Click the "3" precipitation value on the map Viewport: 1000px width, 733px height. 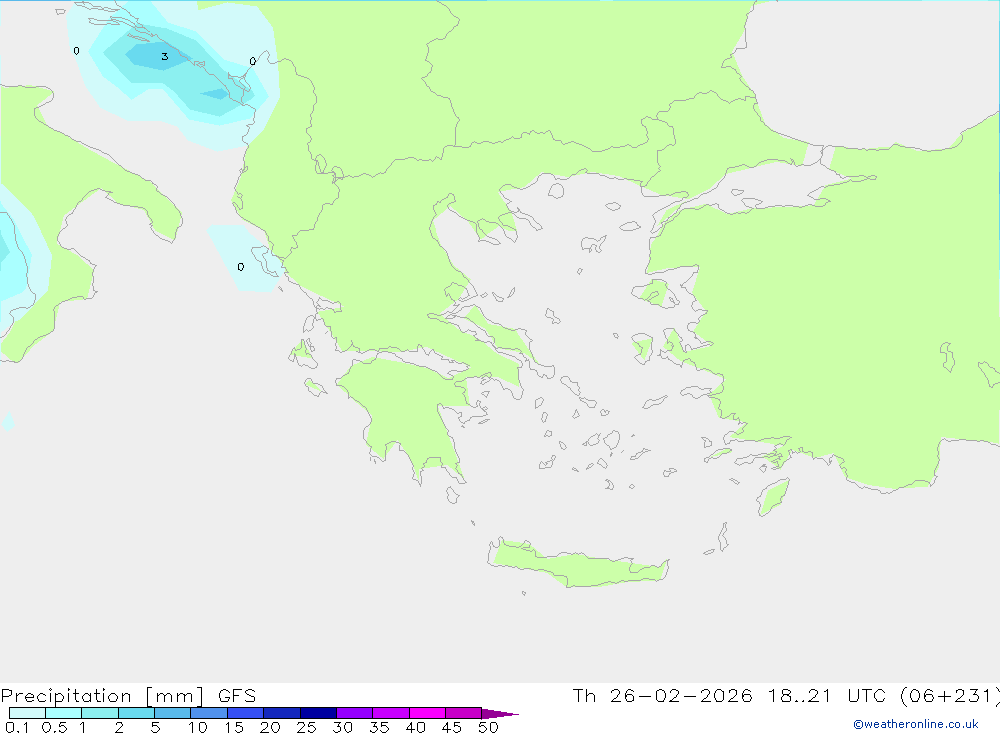(x=165, y=57)
